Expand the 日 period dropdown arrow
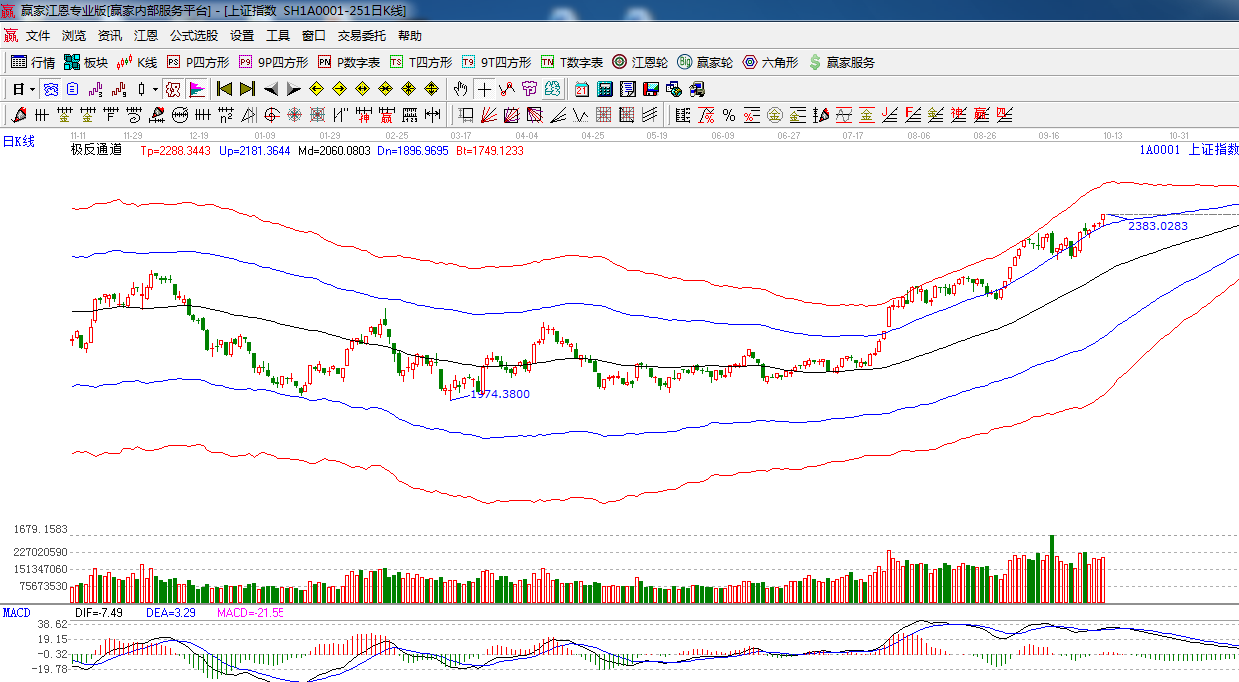 [32, 89]
